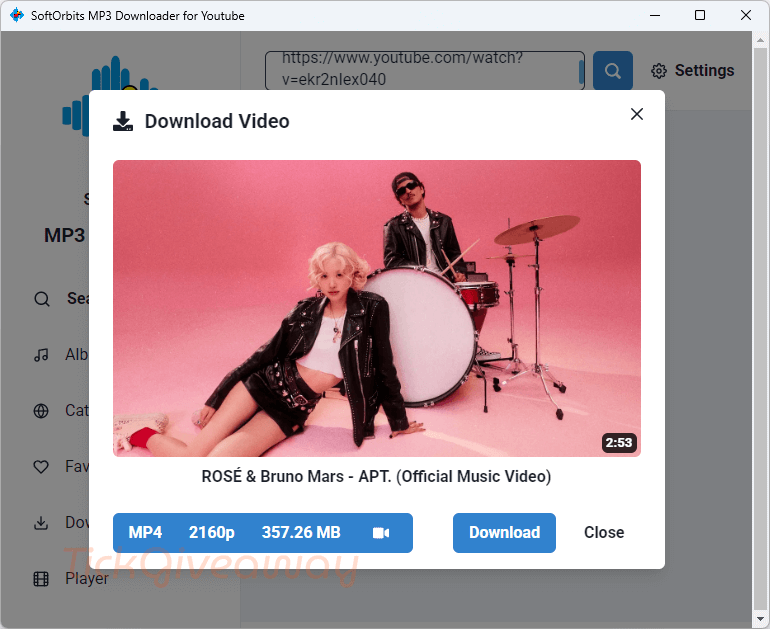This screenshot has height=629, width=770.
Task: Click the sidebar Albums music note icon
Action: click(x=41, y=355)
